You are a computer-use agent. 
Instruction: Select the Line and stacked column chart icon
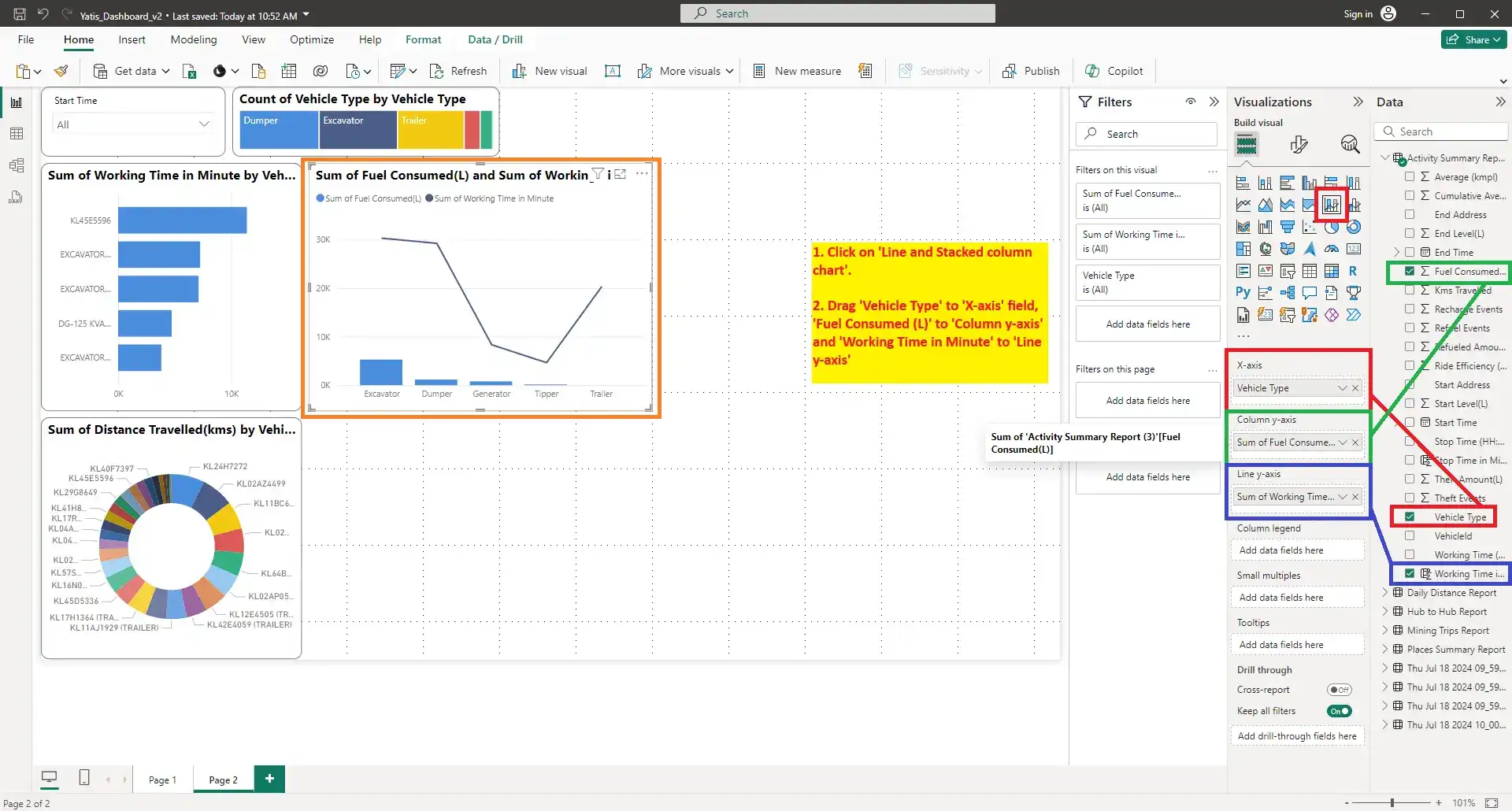click(1331, 206)
